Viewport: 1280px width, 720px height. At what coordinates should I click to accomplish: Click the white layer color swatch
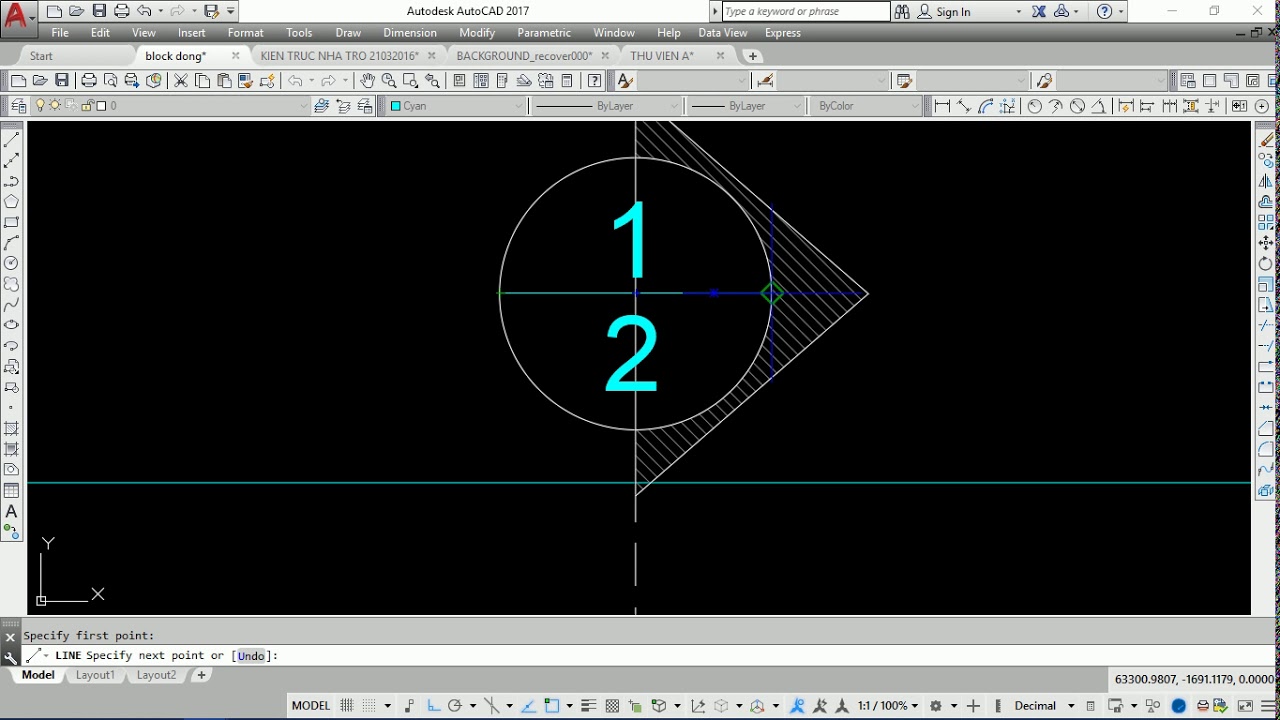click(101, 106)
